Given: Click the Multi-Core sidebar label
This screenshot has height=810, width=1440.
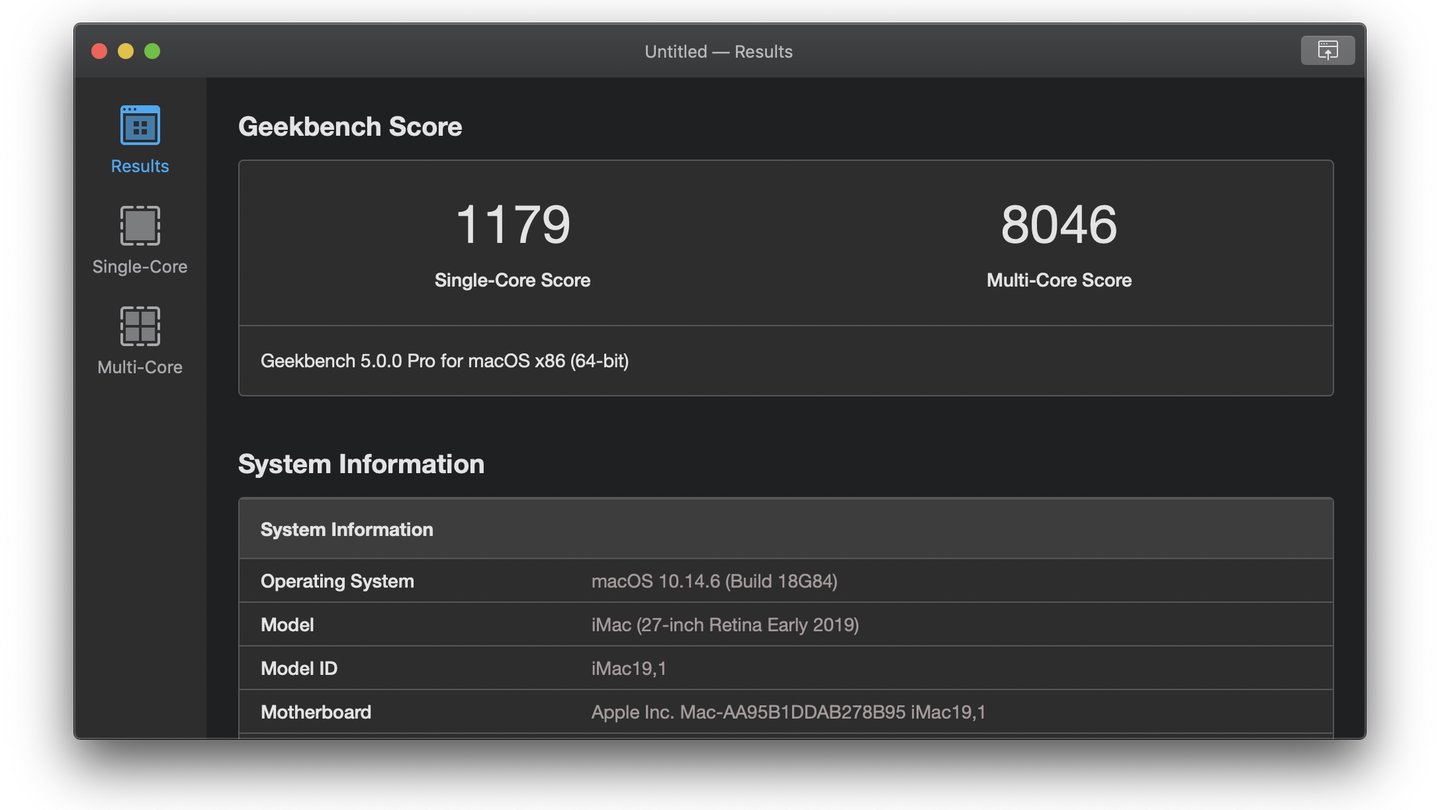Looking at the screenshot, I should [140, 367].
